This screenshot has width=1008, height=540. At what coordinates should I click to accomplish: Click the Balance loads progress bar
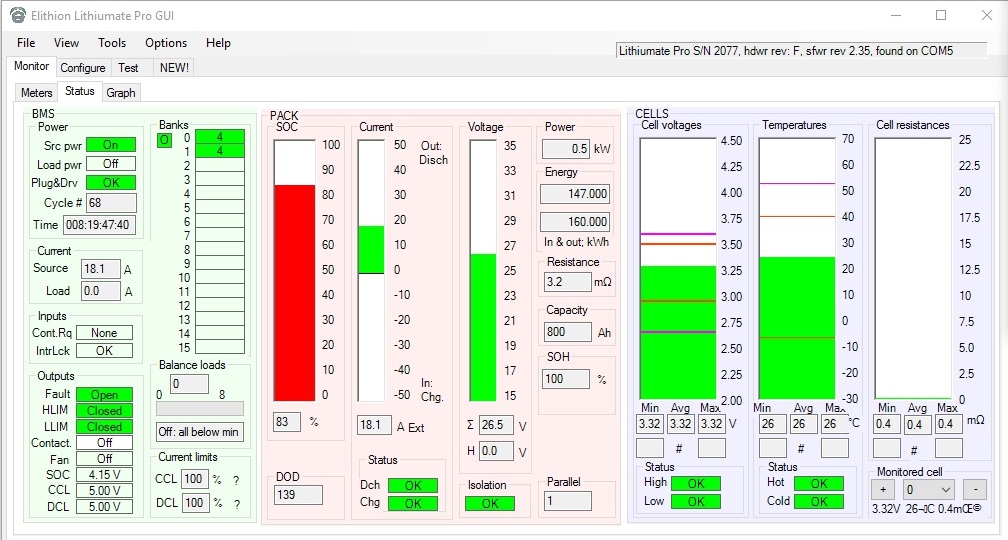coord(200,409)
